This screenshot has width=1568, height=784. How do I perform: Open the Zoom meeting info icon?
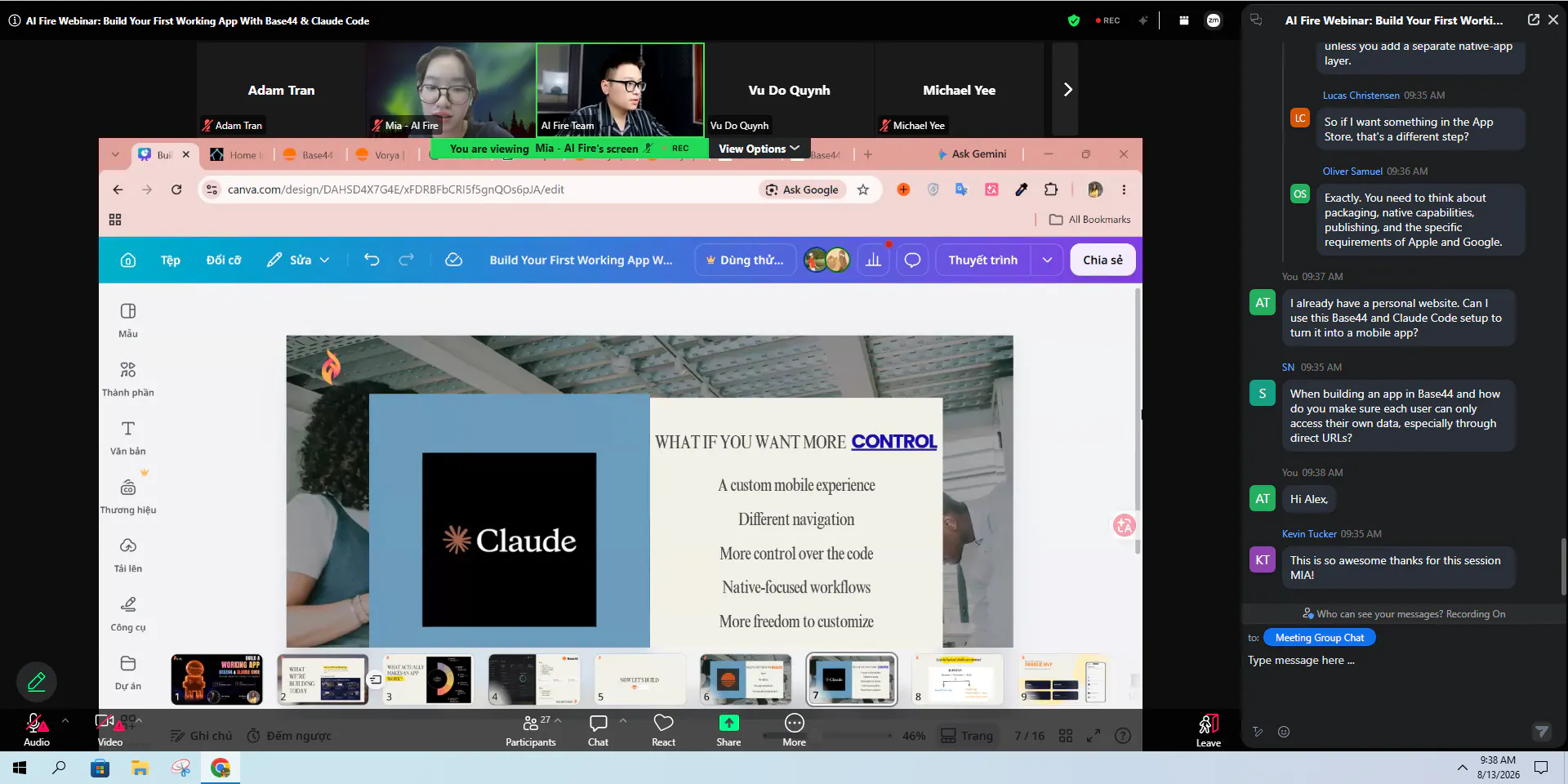pyautogui.click(x=15, y=20)
